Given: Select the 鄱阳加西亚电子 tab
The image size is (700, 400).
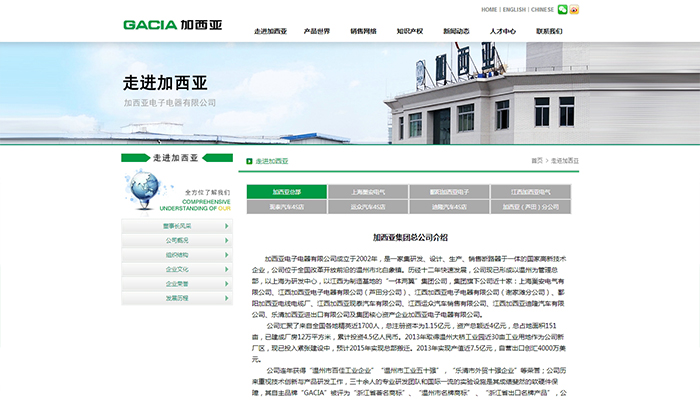Looking at the screenshot, I should tap(449, 192).
